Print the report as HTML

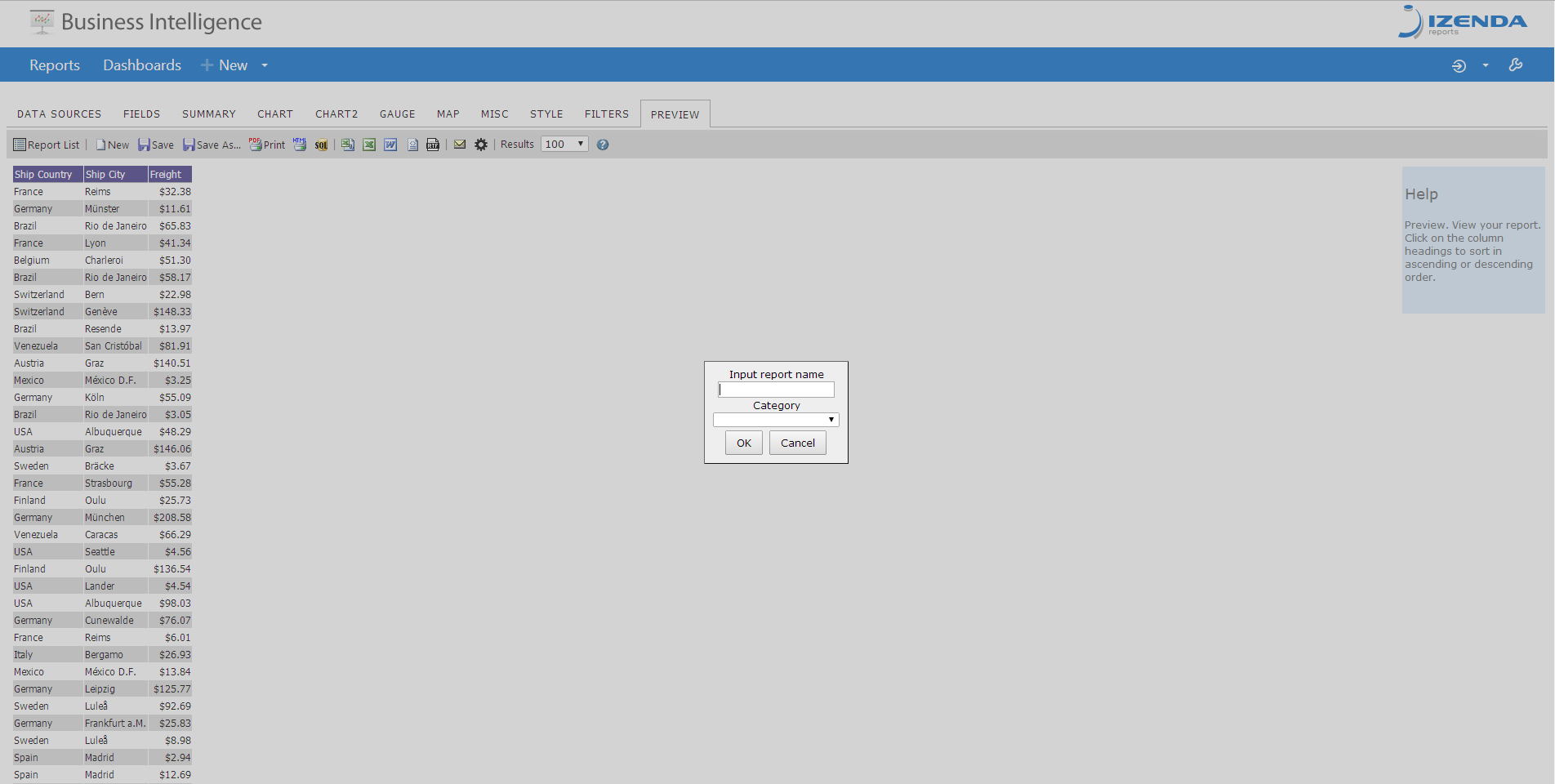300,145
